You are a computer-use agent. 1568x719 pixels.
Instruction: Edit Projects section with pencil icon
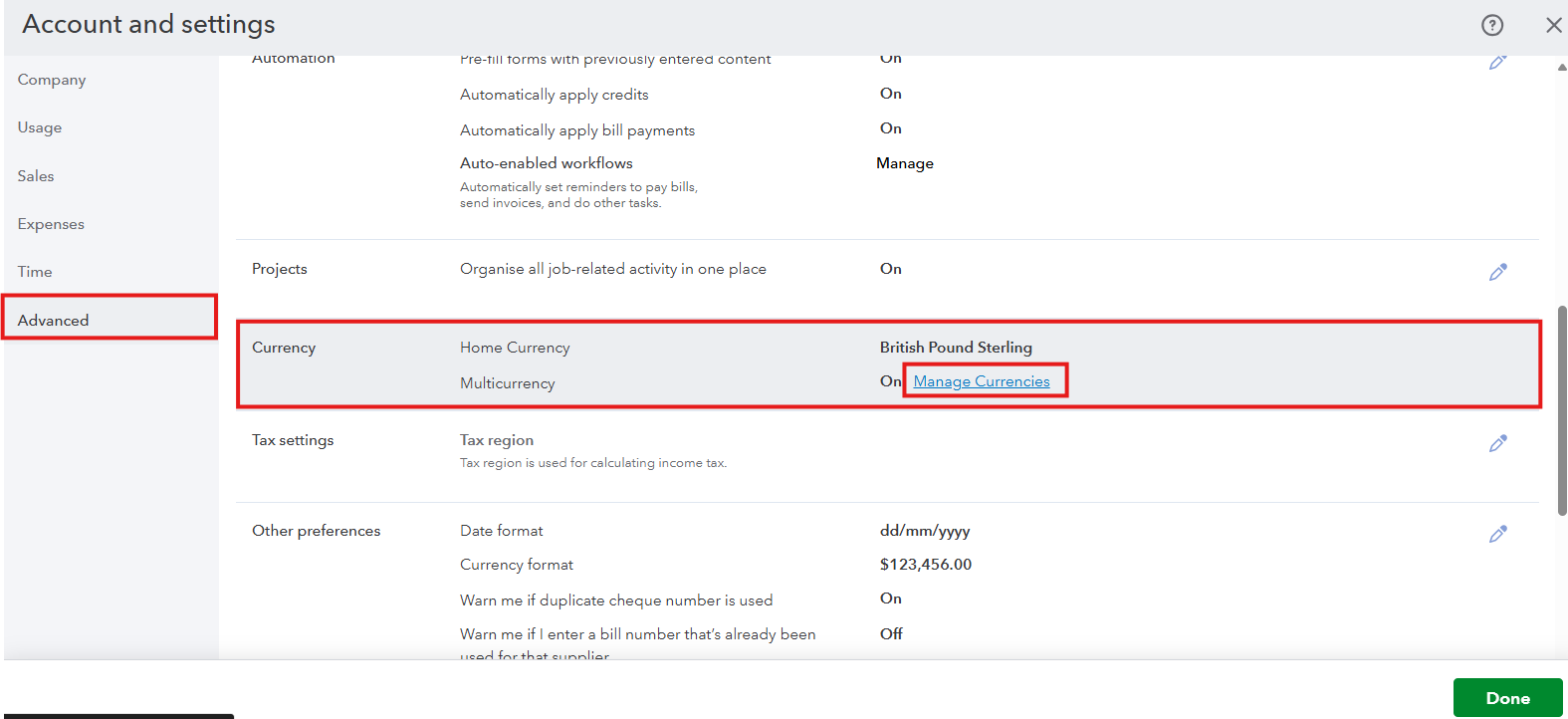[1497, 272]
